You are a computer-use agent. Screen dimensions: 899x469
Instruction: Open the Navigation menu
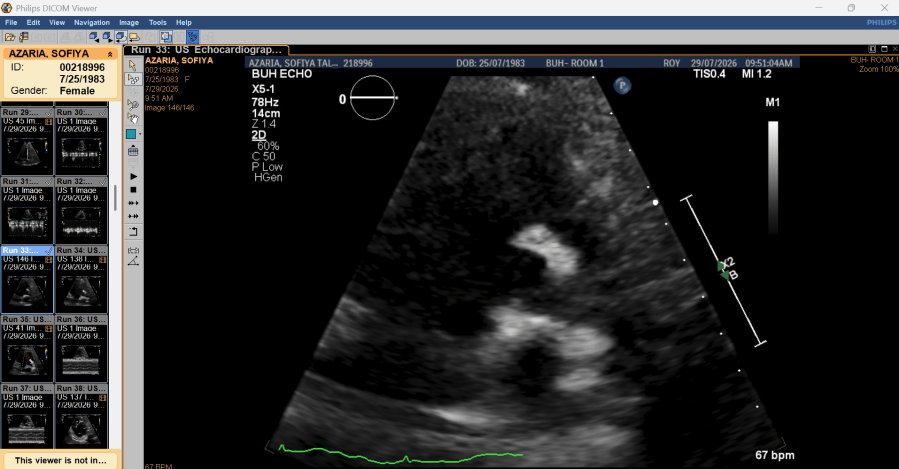92,22
